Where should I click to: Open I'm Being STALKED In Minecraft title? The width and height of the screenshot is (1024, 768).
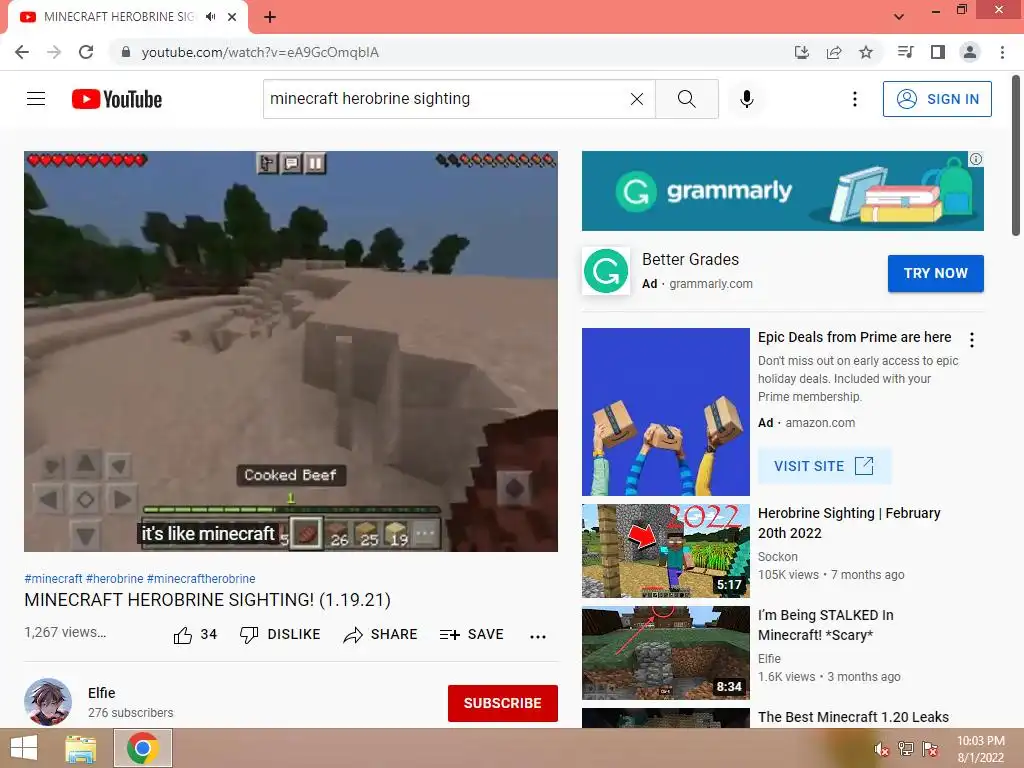[x=825, y=625]
